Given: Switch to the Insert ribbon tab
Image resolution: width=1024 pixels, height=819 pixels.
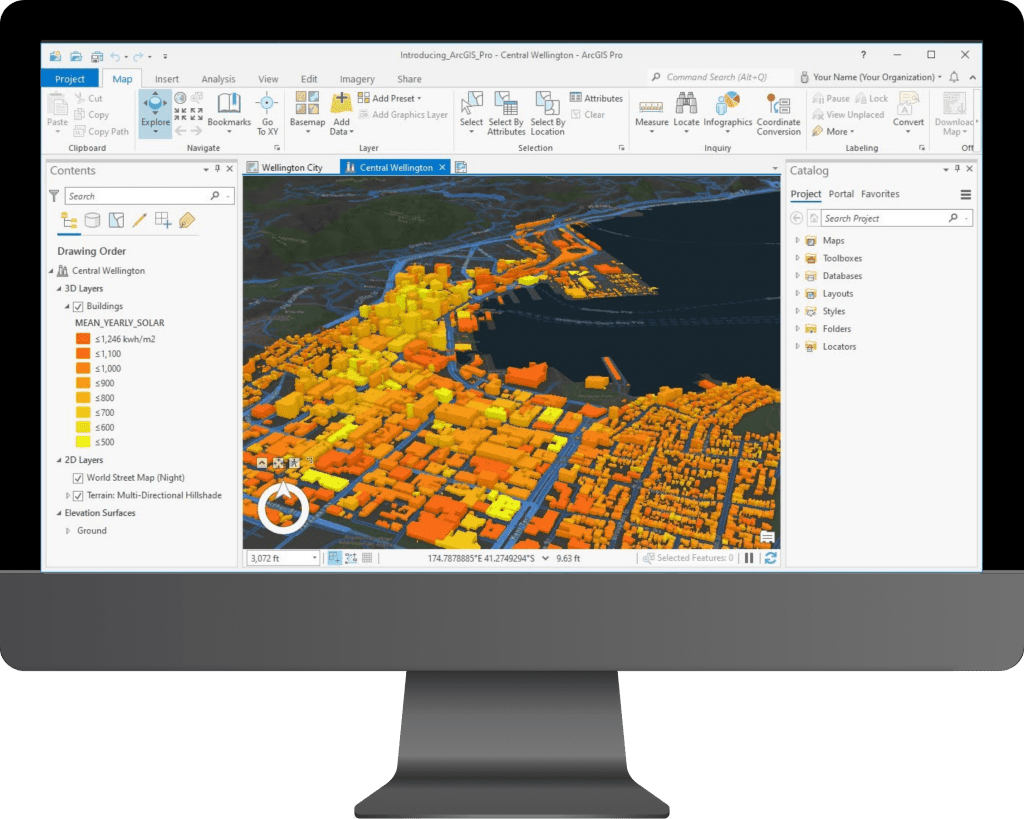Looking at the screenshot, I should pyautogui.click(x=167, y=79).
